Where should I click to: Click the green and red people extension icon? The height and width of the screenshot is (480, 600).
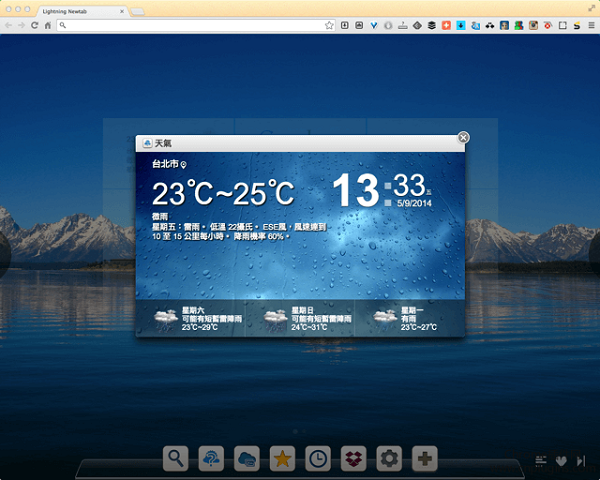point(519,25)
